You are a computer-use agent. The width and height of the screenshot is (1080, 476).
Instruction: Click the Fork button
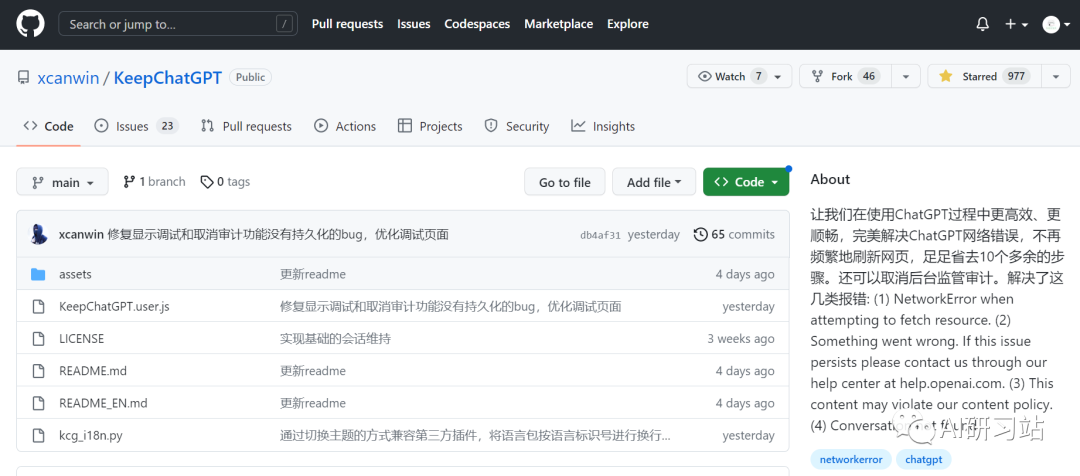(x=846, y=76)
